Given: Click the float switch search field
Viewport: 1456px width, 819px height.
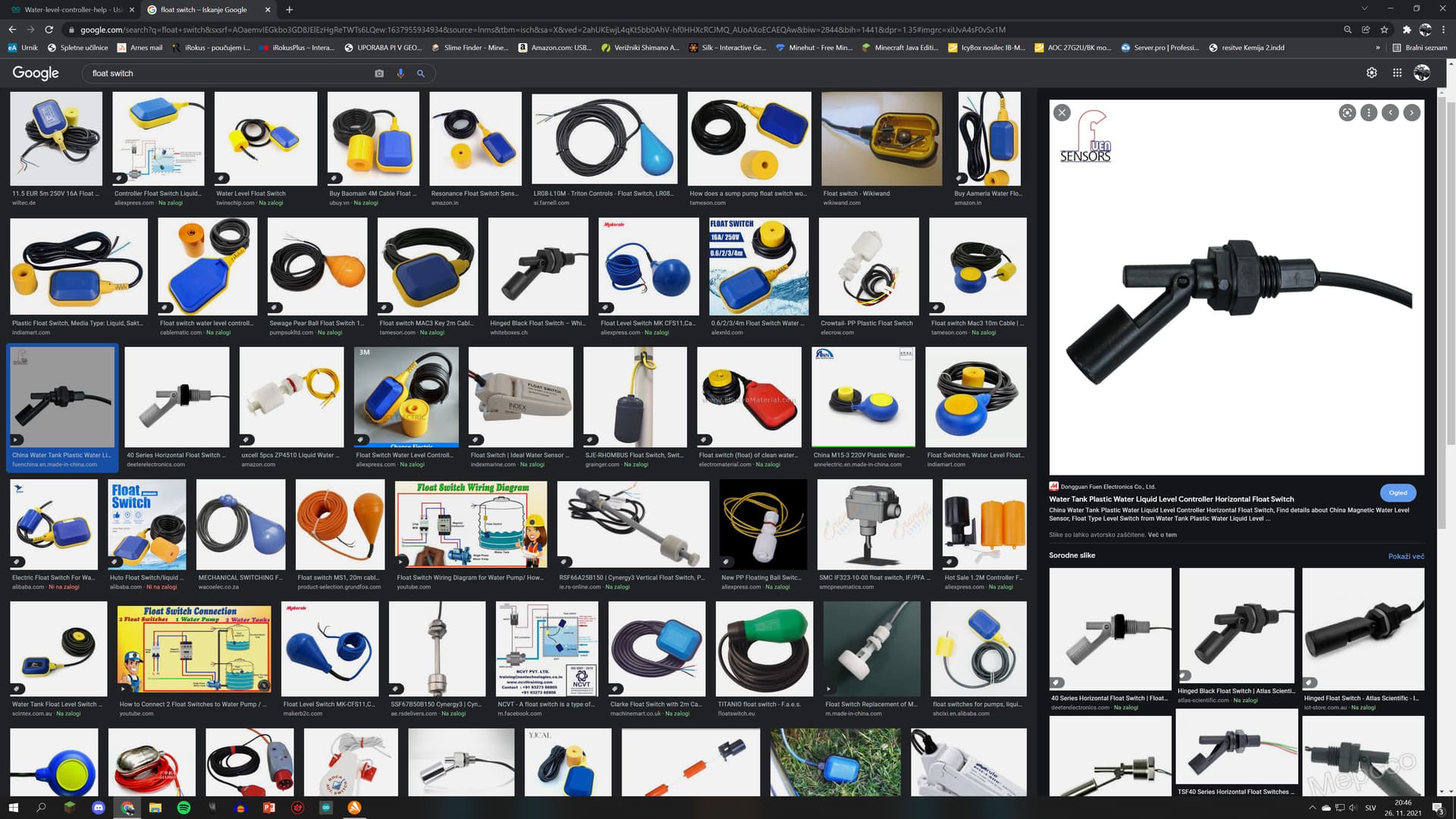Looking at the screenshot, I should [x=227, y=74].
